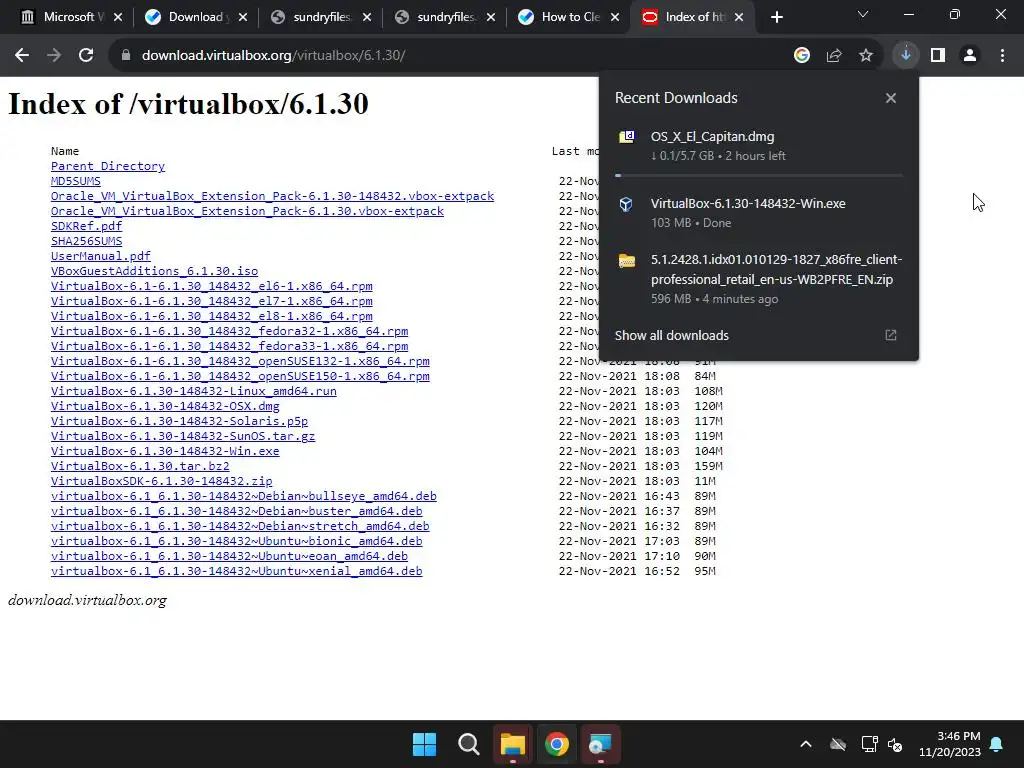
Task: View site info via lock icon
Action: coord(126,56)
